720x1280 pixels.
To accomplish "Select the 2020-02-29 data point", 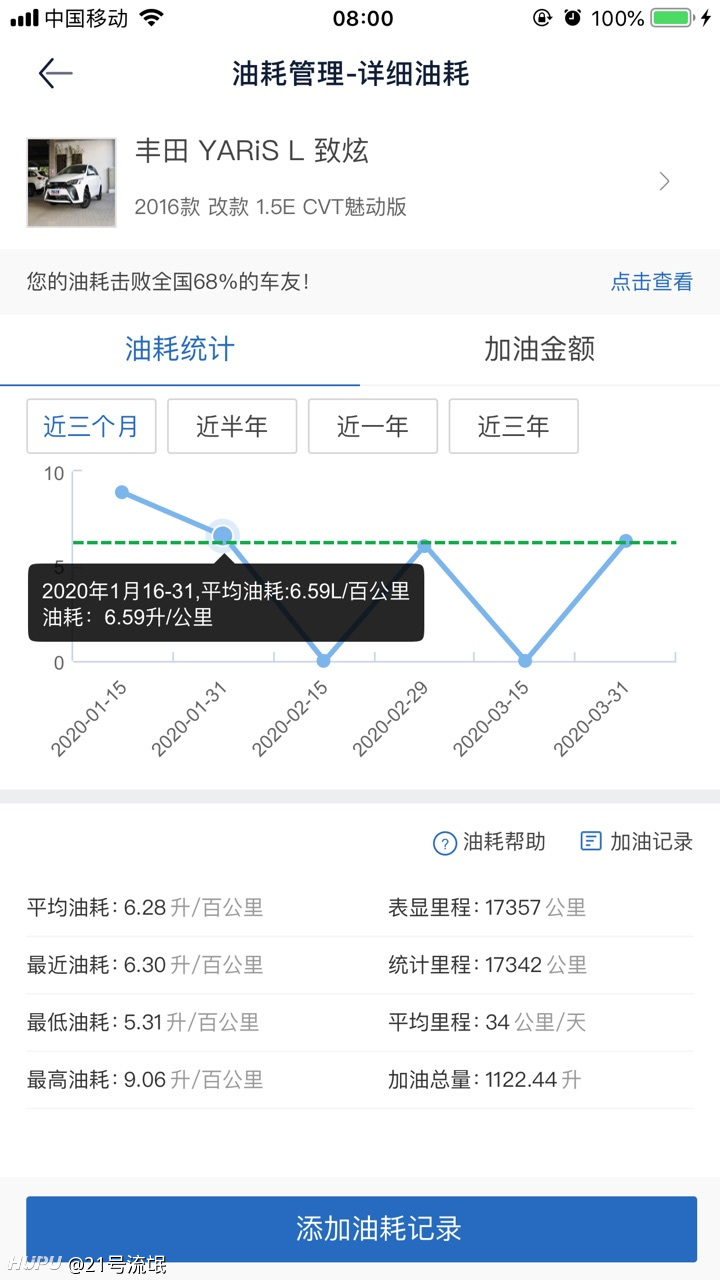I will pos(424,546).
